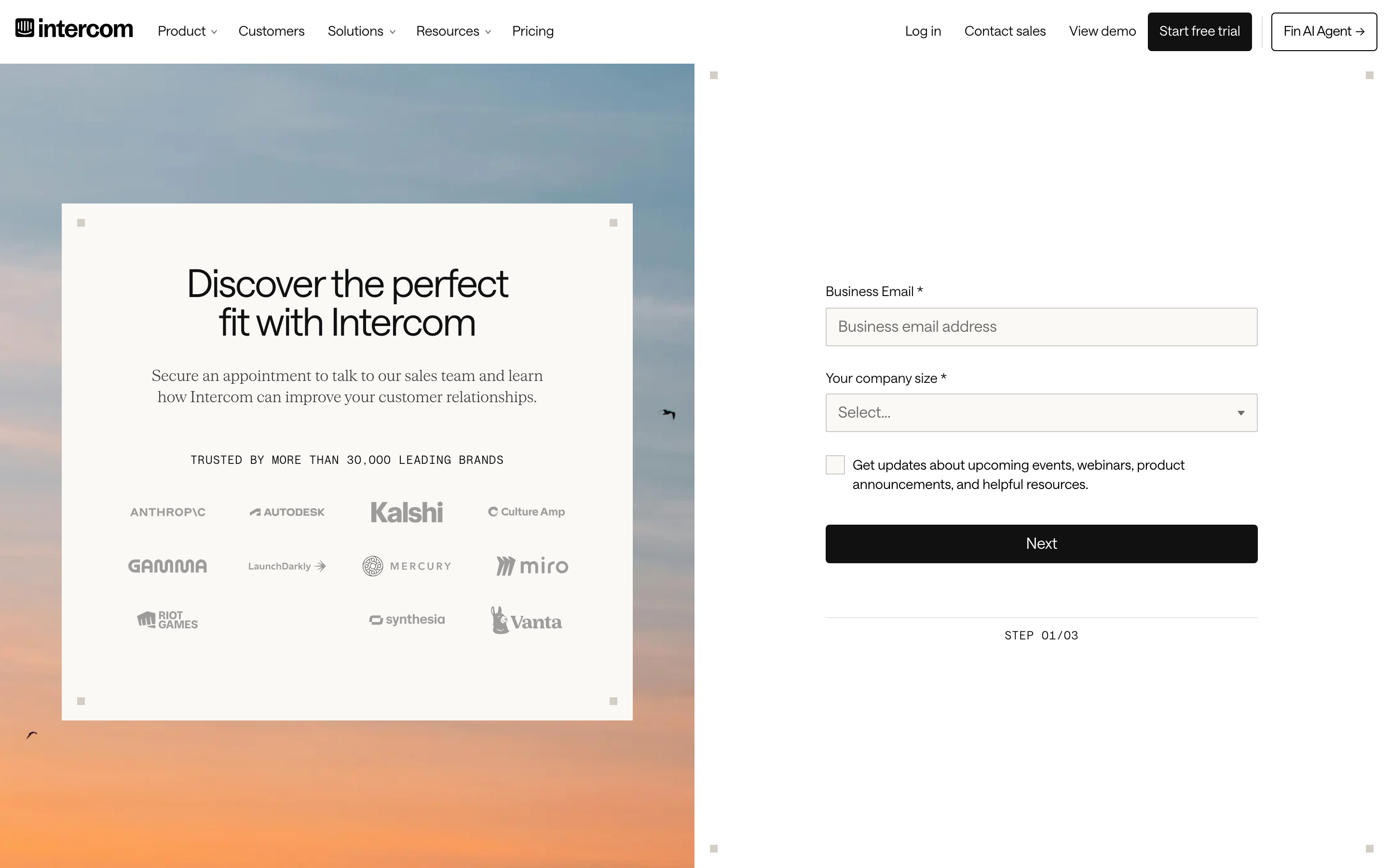The width and height of the screenshot is (1389, 868).
Task: Click the Contact sales link
Action: pos(1005,31)
